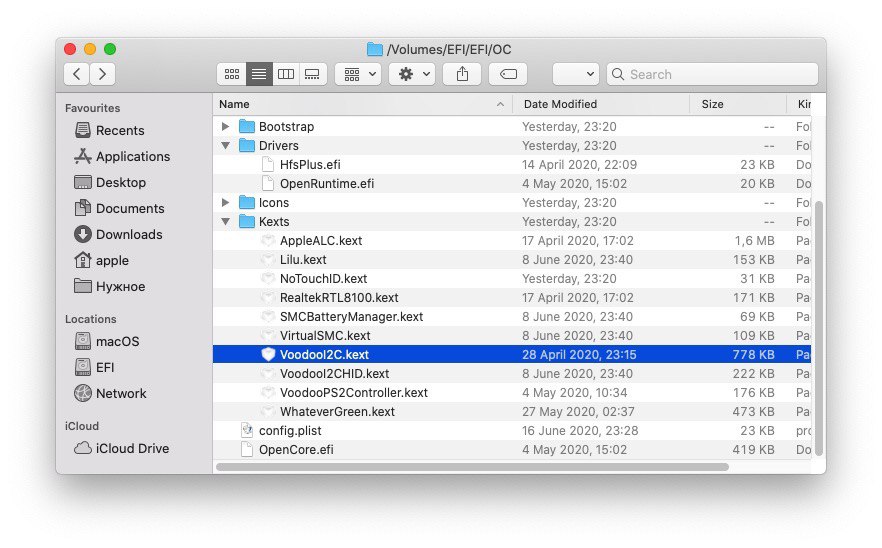This screenshot has height=548, width=882.
Task: Select the OpenRuntime.efi file
Action: [x=512, y=184]
